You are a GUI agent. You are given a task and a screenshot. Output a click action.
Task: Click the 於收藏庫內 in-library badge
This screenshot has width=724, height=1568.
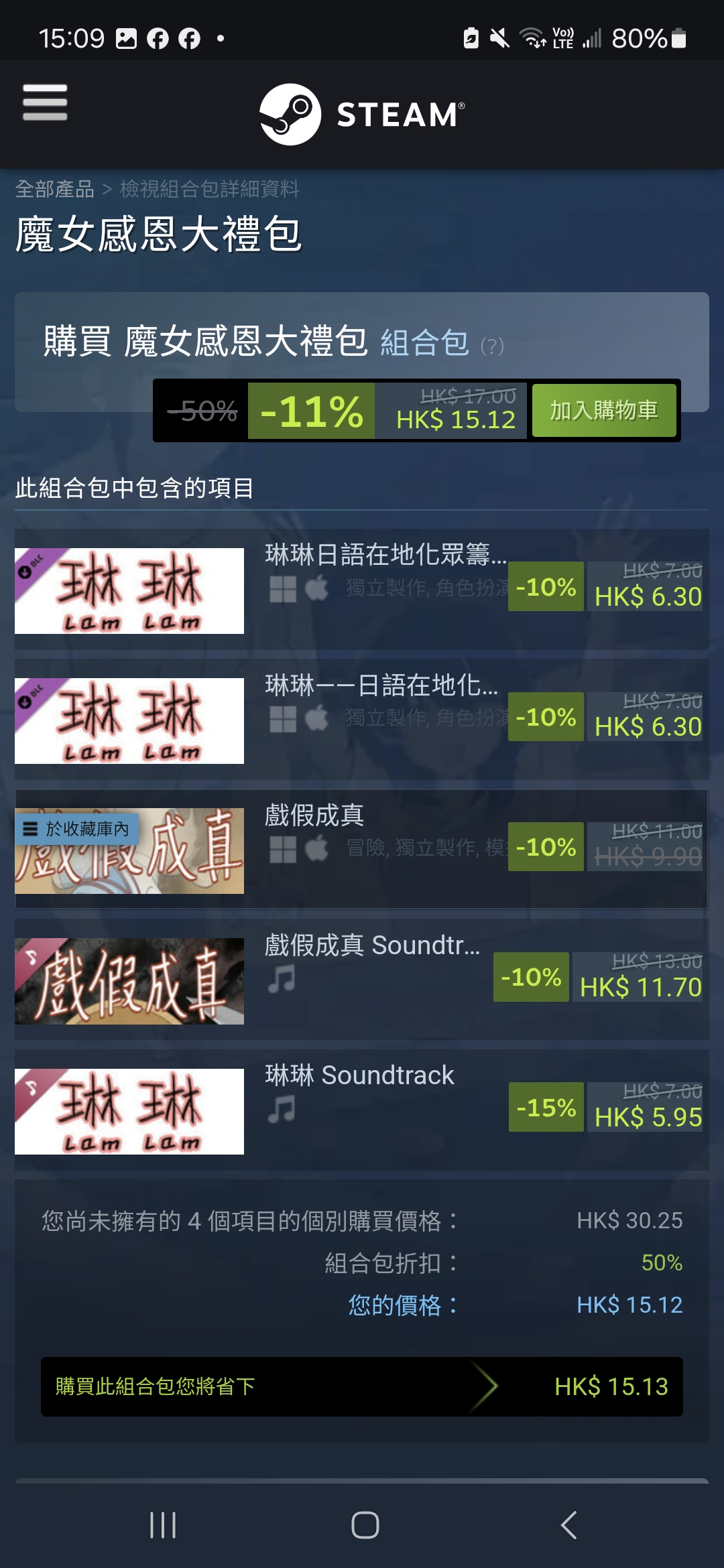(x=76, y=829)
